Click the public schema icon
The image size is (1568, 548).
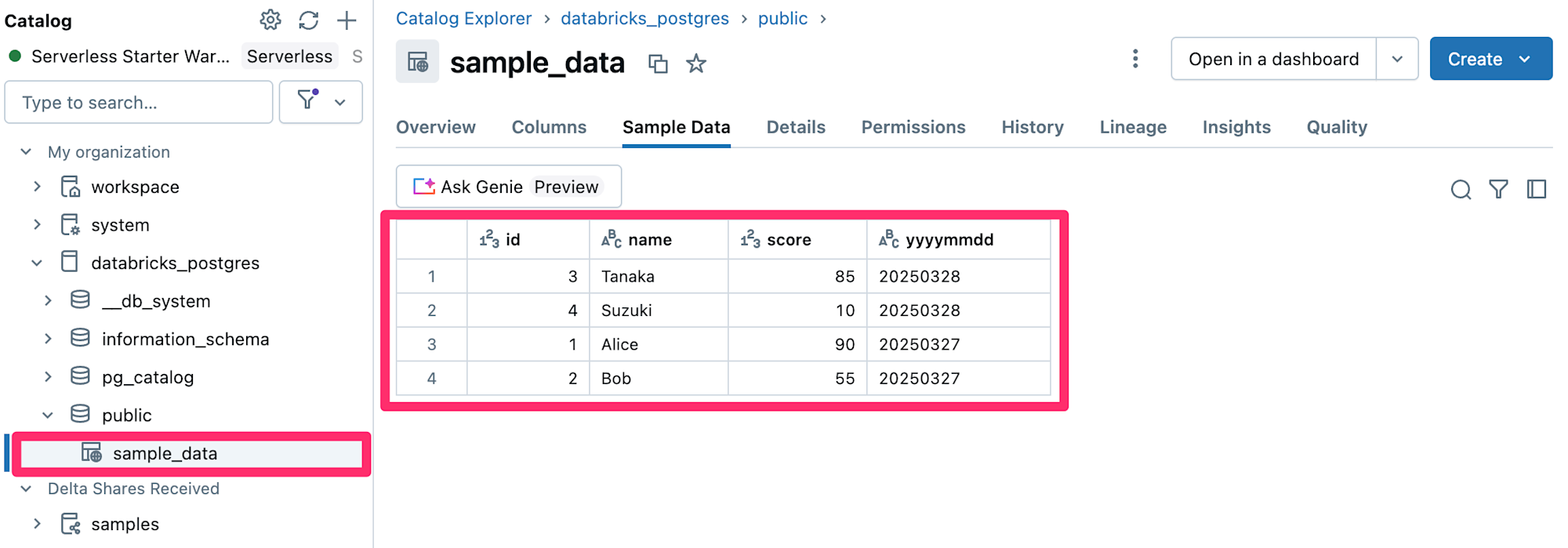pos(80,414)
